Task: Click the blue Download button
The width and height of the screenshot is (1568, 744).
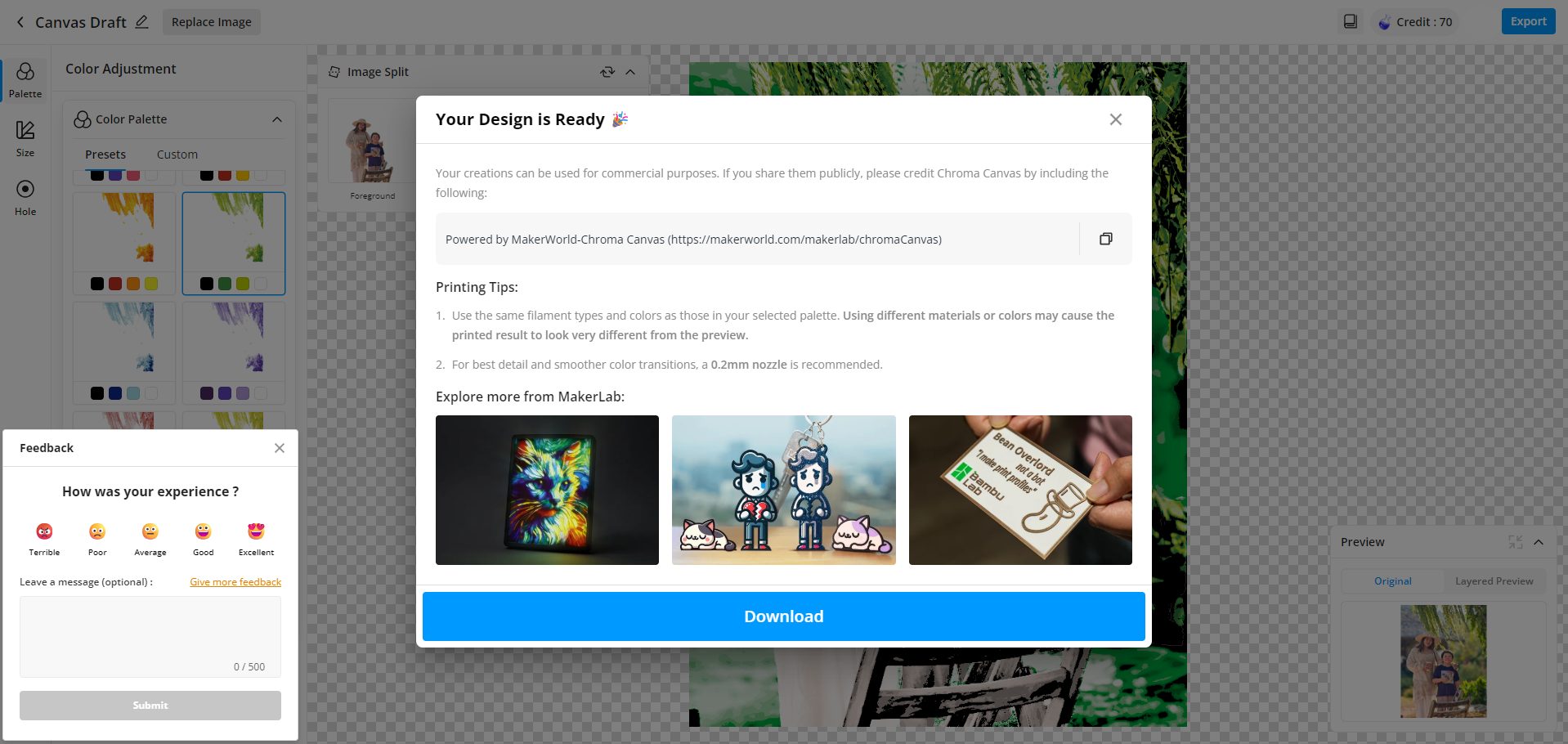Action: [x=783, y=616]
